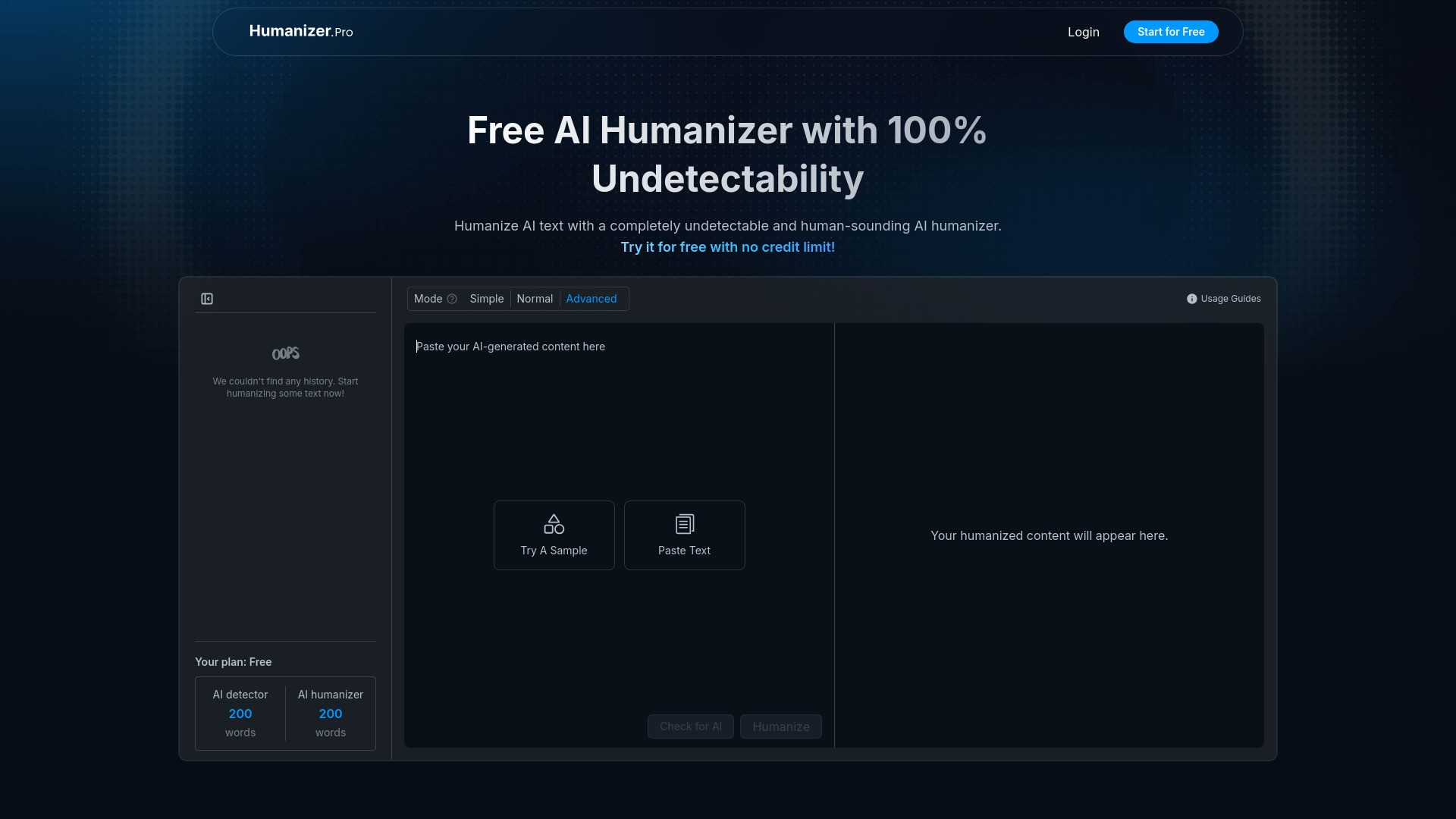Image resolution: width=1456 pixels, height=819 pixels.
Task: Click the info circle beside Usage Guides
Action: [1191, 299]
